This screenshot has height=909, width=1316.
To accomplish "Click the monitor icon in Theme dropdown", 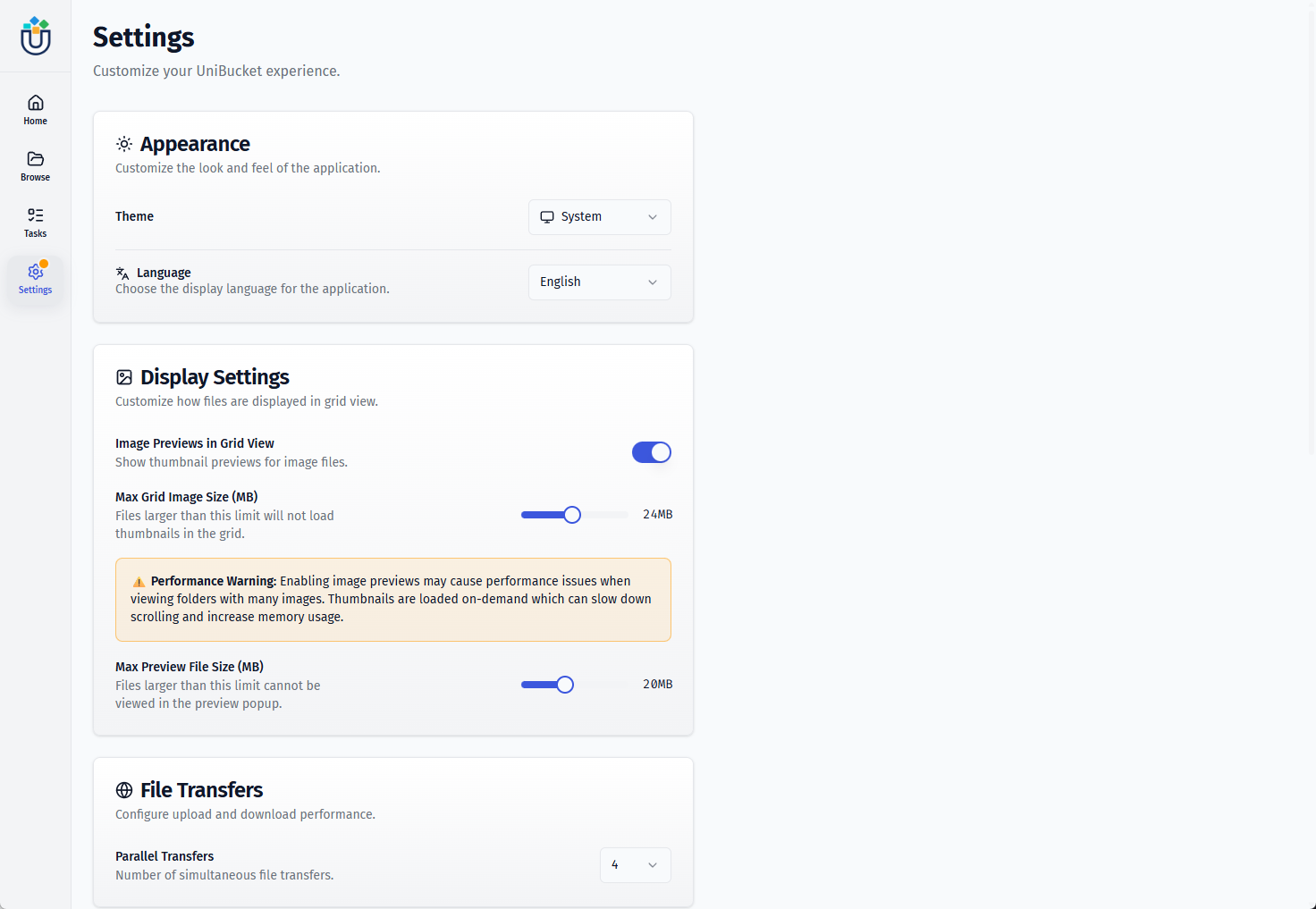I will click(547, 217).
